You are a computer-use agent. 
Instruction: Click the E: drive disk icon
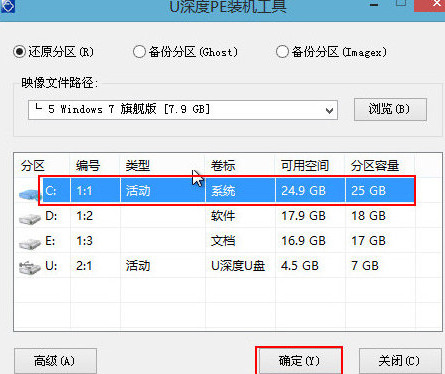tap(30, 243)
